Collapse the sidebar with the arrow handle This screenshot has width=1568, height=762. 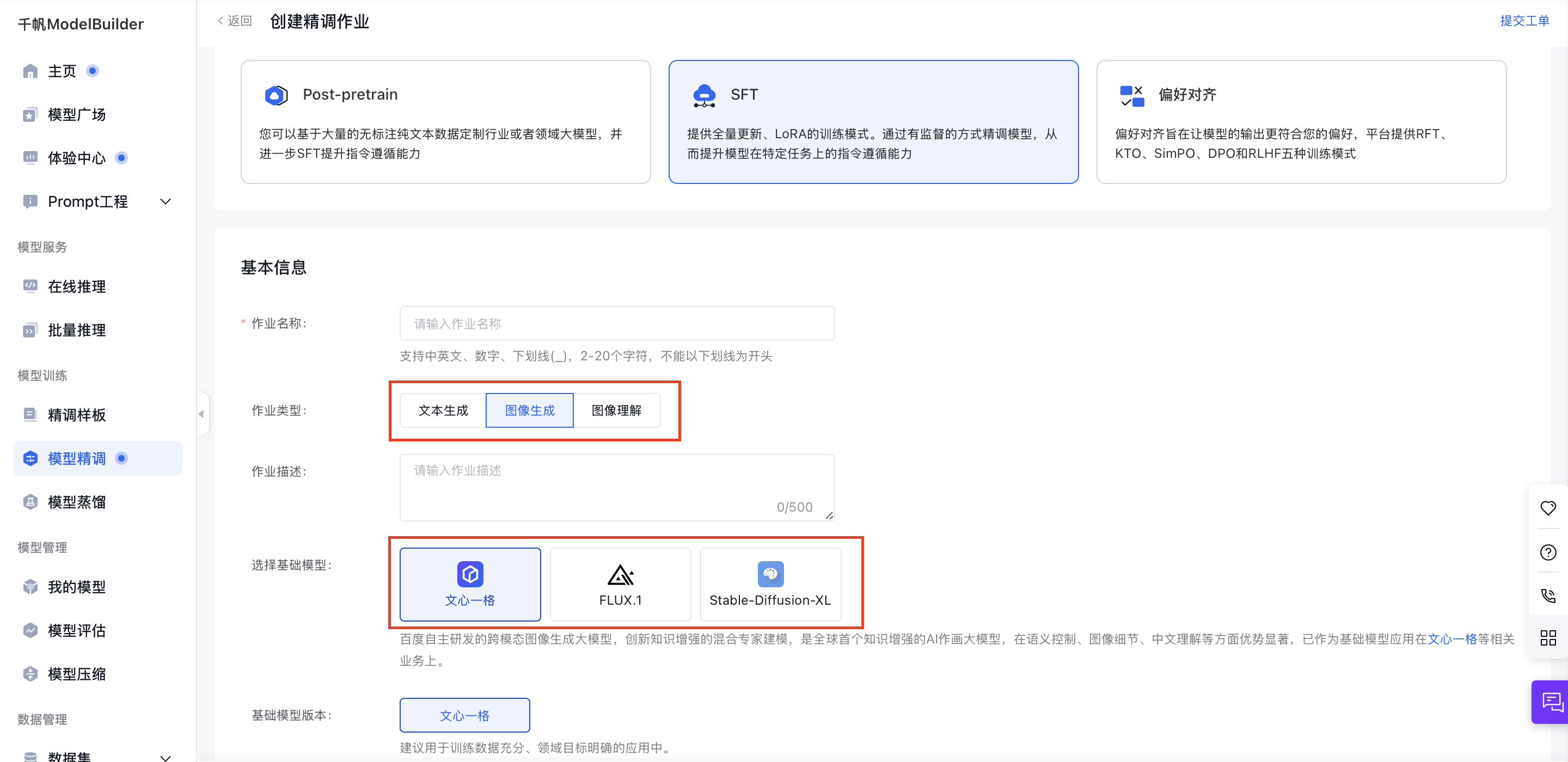(201, 414)
